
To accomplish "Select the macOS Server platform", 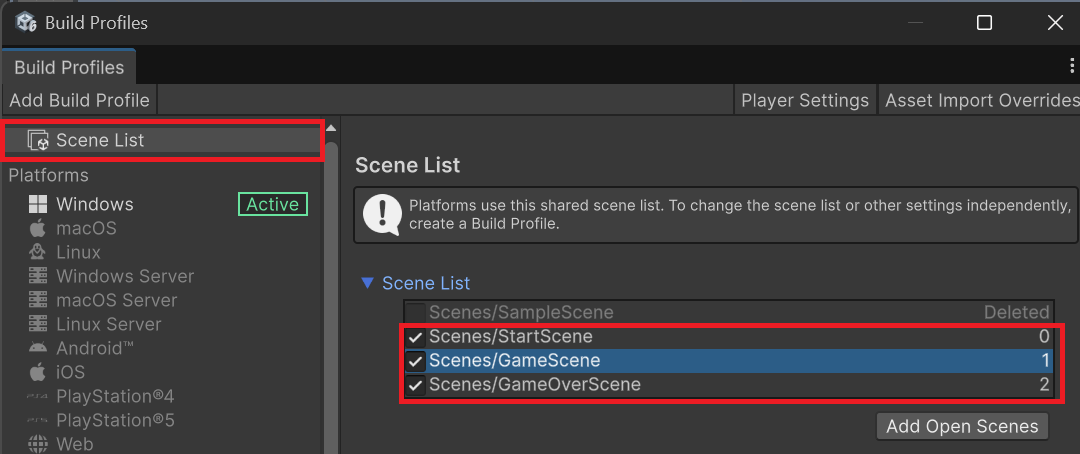I will 117,300.
